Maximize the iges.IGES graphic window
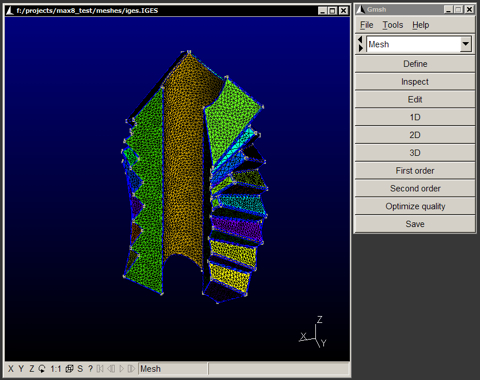 332,11
